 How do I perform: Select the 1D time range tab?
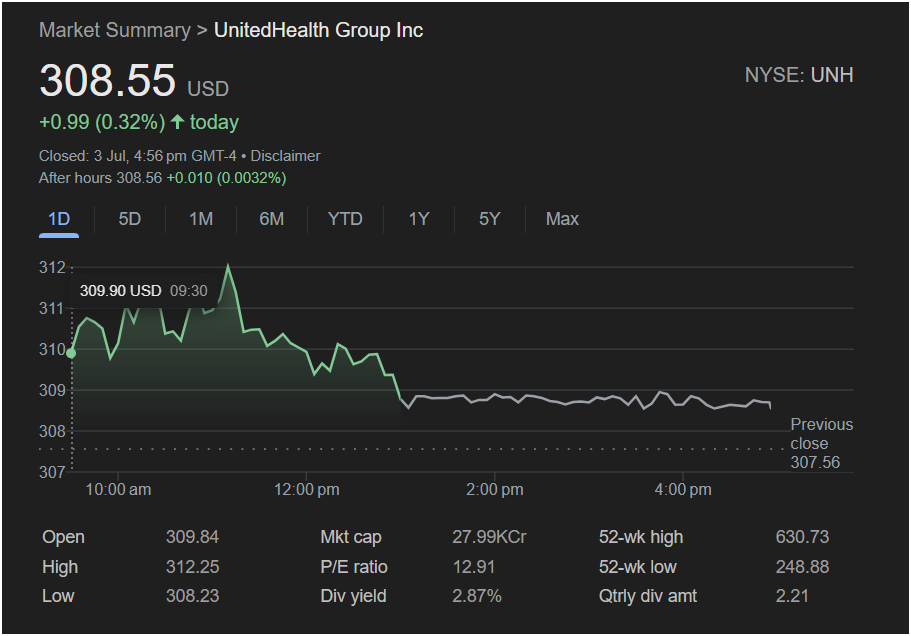click(x=59, y=219)
